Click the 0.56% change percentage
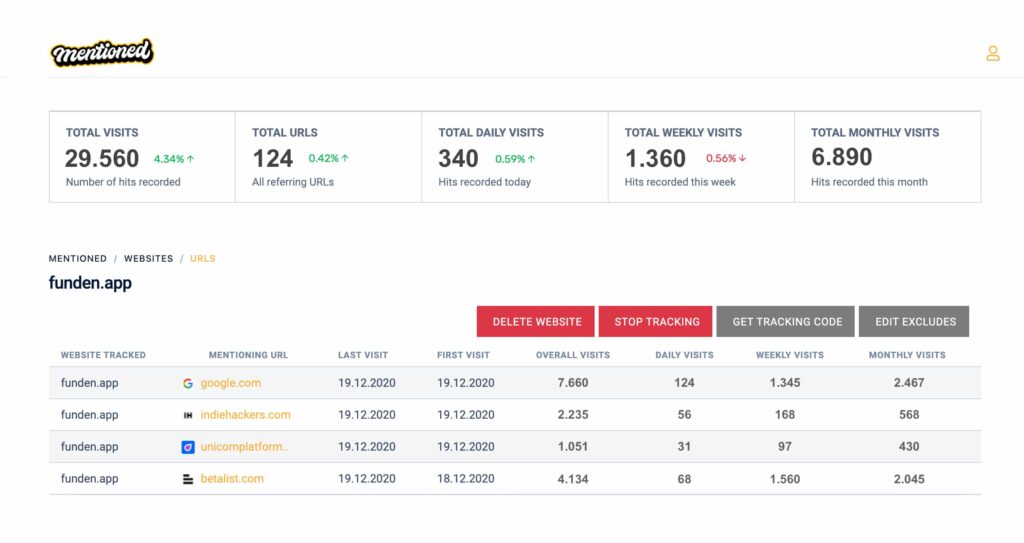The image size is (1024, 543). (721, 158)
